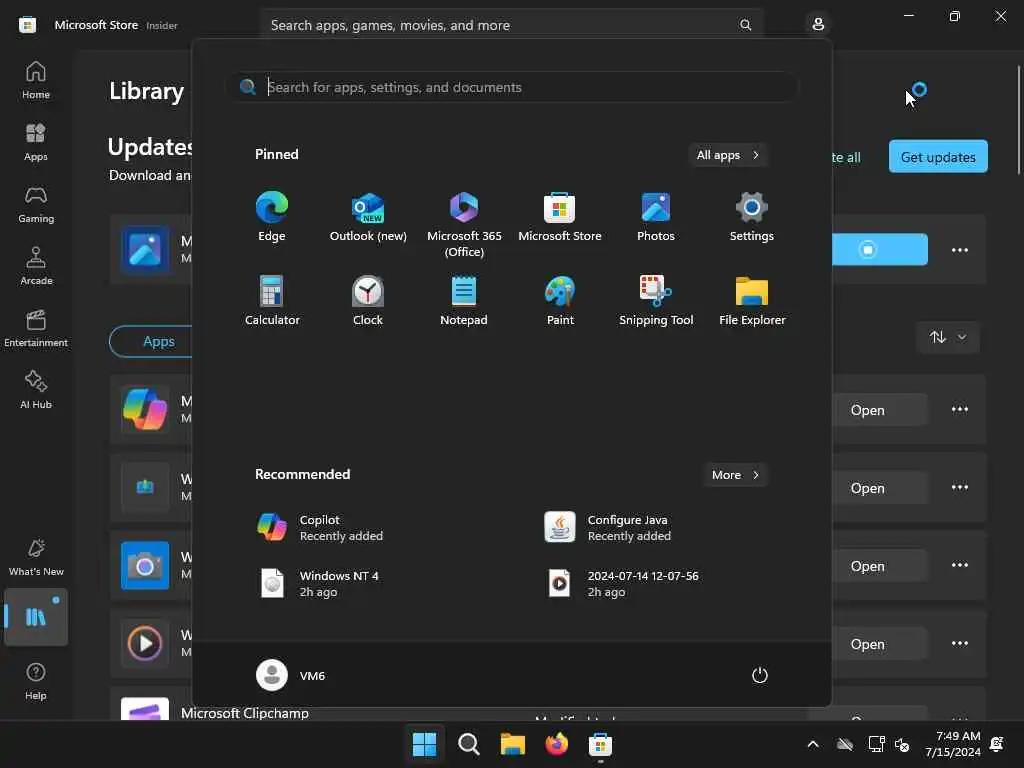The height and width of the screenshot is (768, 1024).
Task: Open more options for Media Player row
Action: [959, 643]
